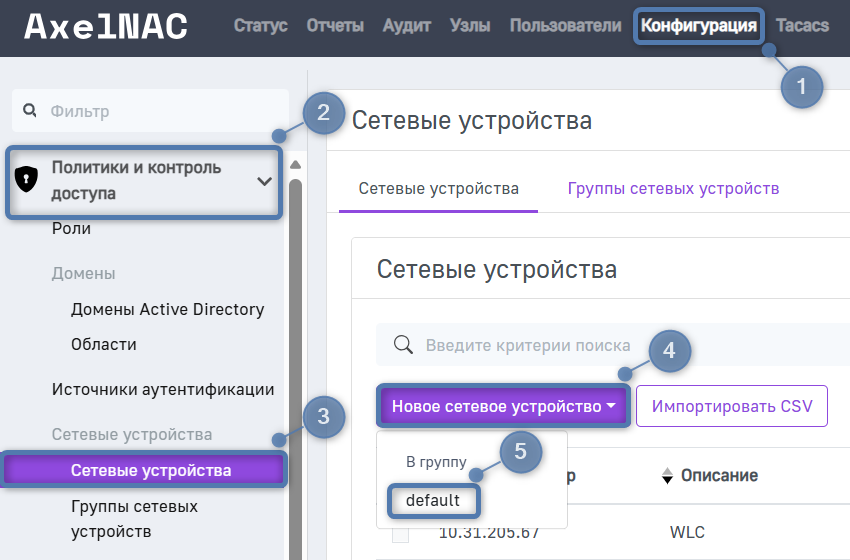Go to the Статус menu
The image size is (850, 560).
[x=260, y=26]
